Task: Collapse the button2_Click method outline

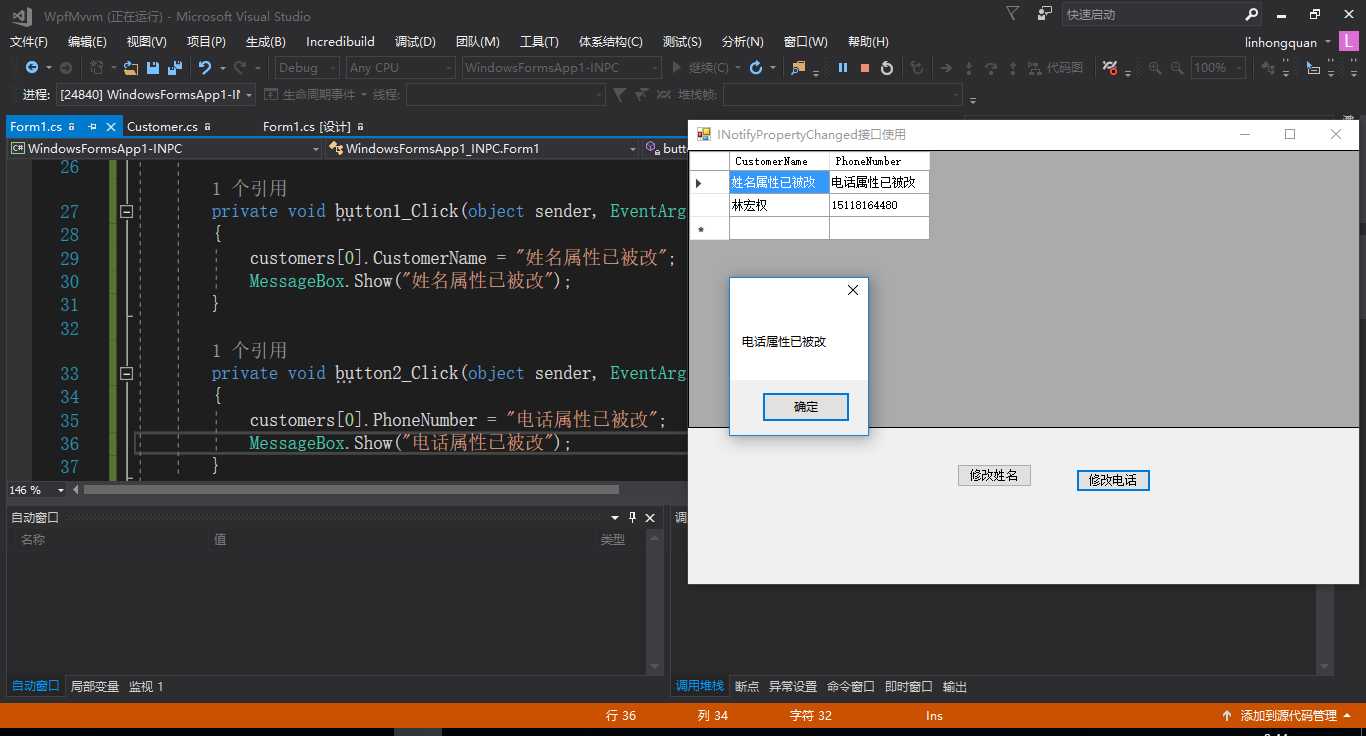Action: [x=126, y=373]
